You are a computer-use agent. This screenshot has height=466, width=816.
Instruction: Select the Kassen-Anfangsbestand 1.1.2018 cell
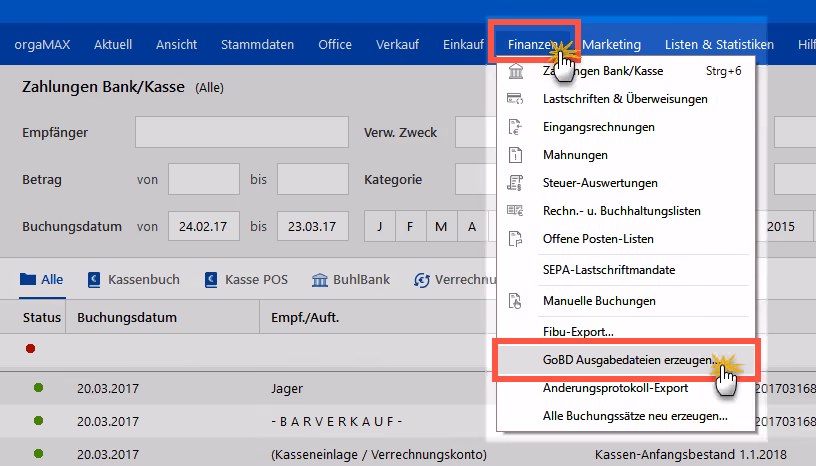click(691, 454)
